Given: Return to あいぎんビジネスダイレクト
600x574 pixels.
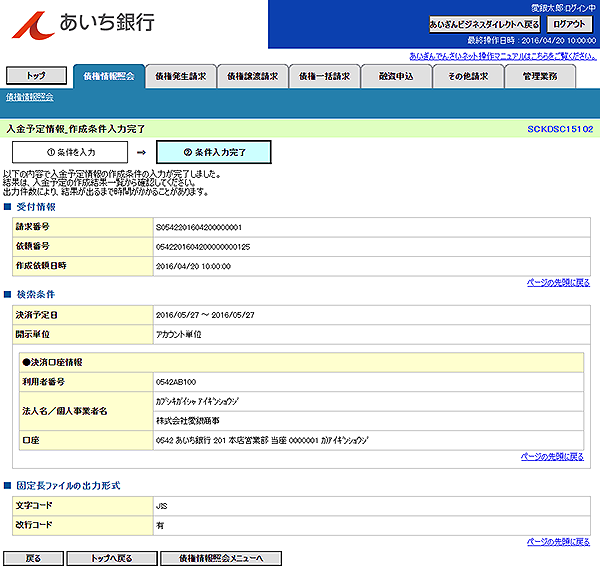Looking at the screenshot, I should tap(484, 24).
